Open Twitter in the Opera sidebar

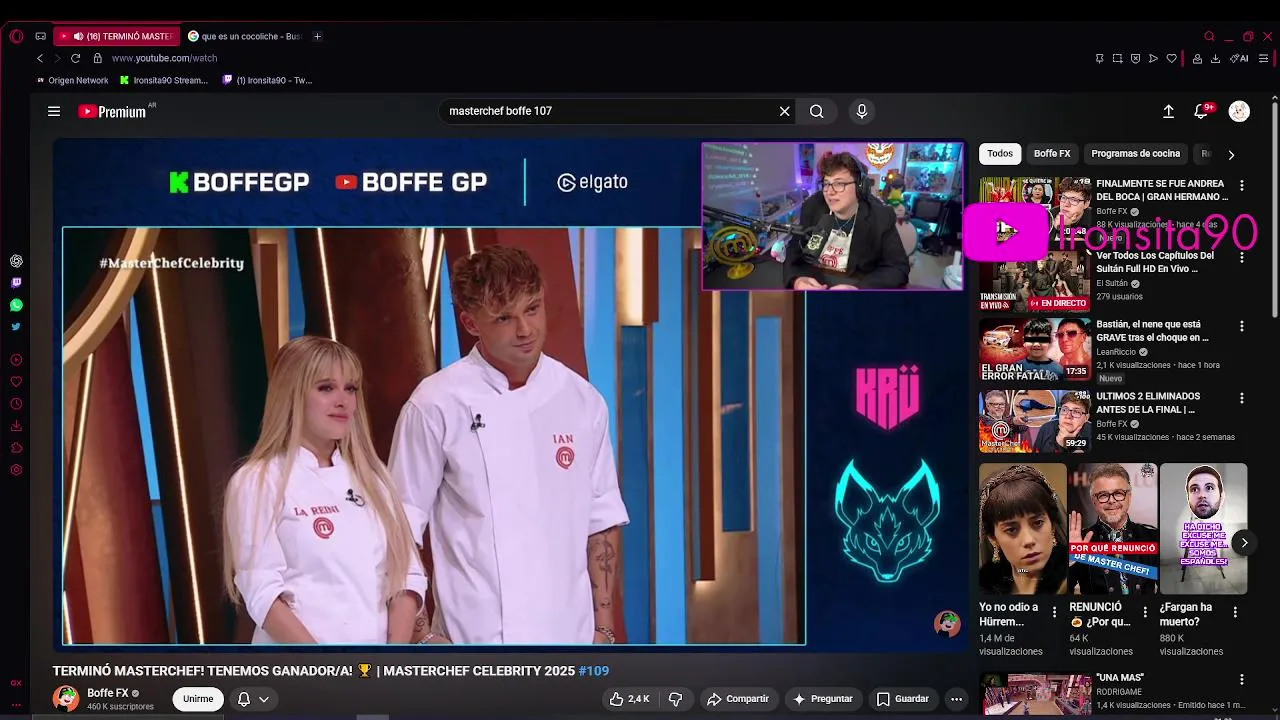(x=16, y=327)
